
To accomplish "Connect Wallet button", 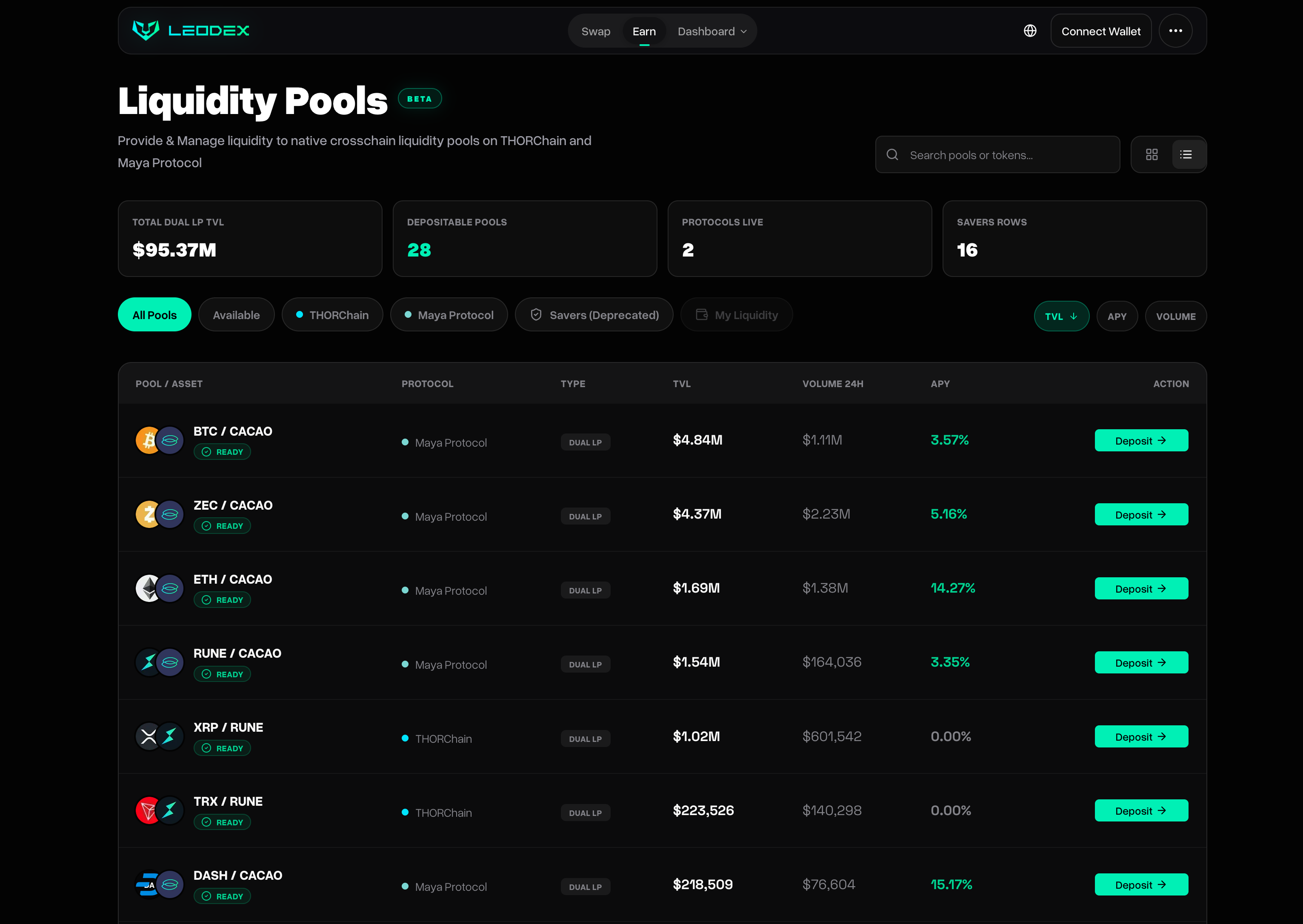I will coord(1100,31).
